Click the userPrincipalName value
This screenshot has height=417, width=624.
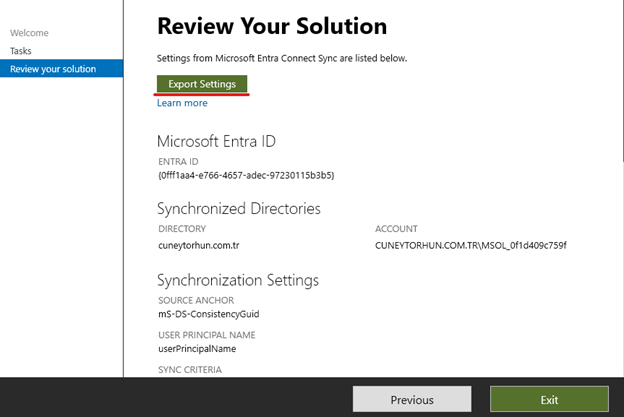coord(197,349)
